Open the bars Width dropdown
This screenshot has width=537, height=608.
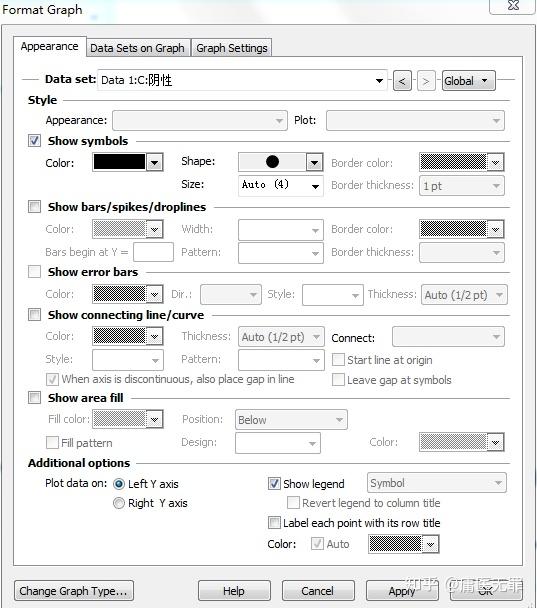281,230
